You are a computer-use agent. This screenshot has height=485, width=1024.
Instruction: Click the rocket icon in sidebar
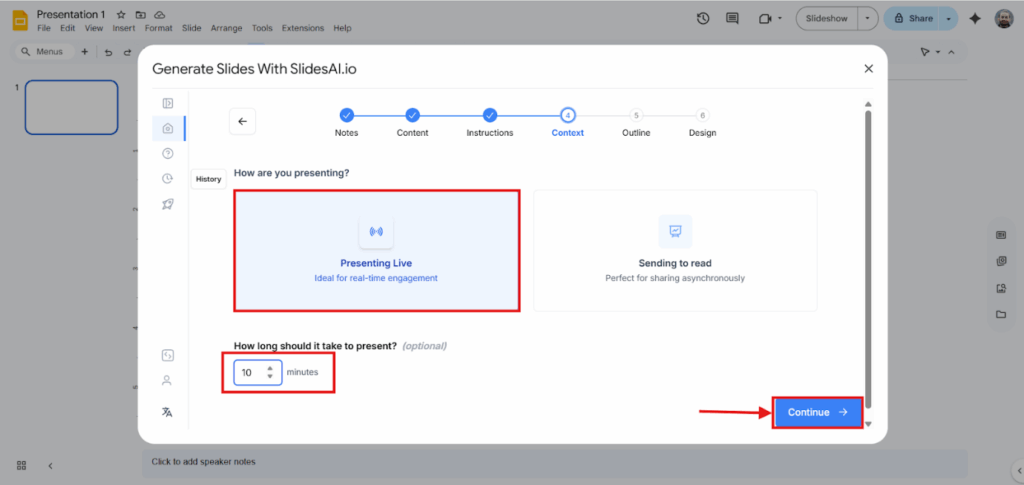click(x=167, y=204)
